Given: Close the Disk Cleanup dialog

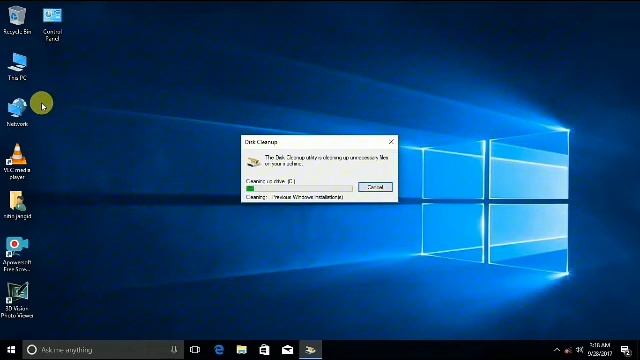Looking at the screenshot, I should (391, 142).
